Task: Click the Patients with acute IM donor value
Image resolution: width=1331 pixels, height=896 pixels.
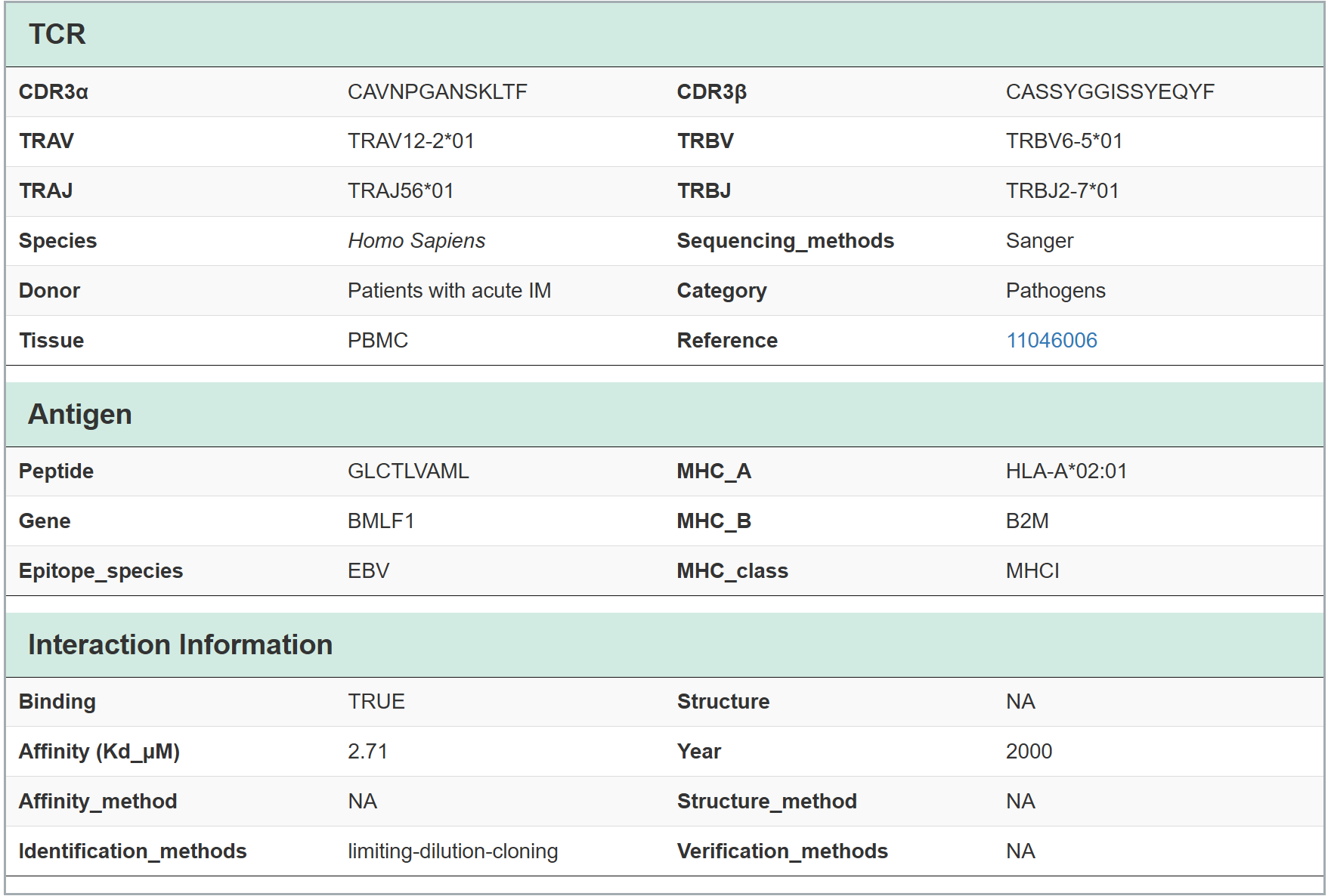Action: [x=449, y=291]
